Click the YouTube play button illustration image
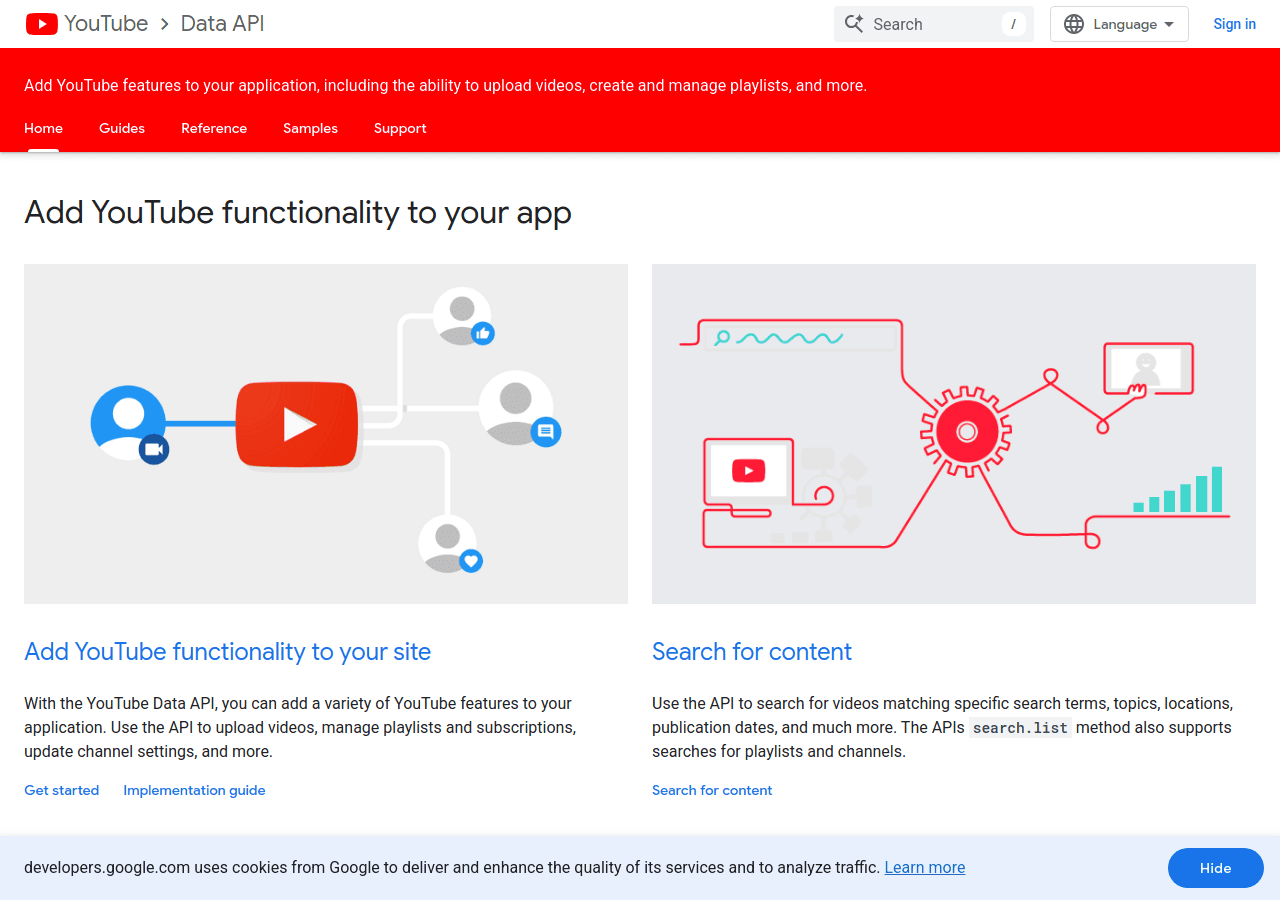This screenshot has height=900, width=1280. pos(326,434)
